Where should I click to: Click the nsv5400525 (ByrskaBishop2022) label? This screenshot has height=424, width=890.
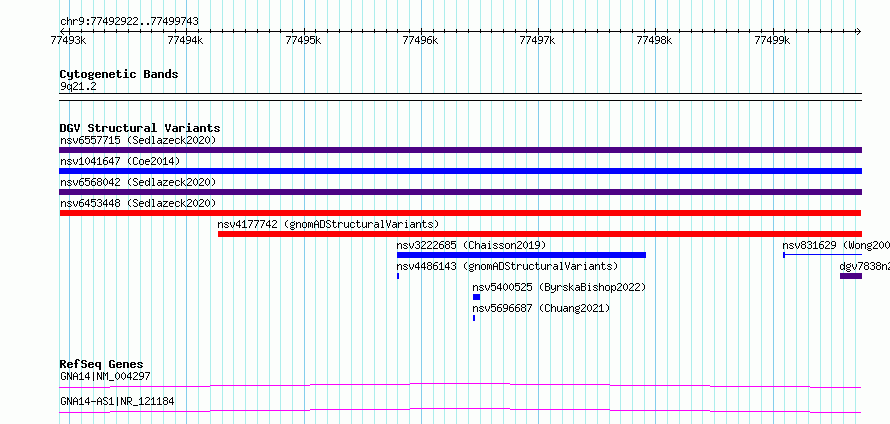point(559,287)
